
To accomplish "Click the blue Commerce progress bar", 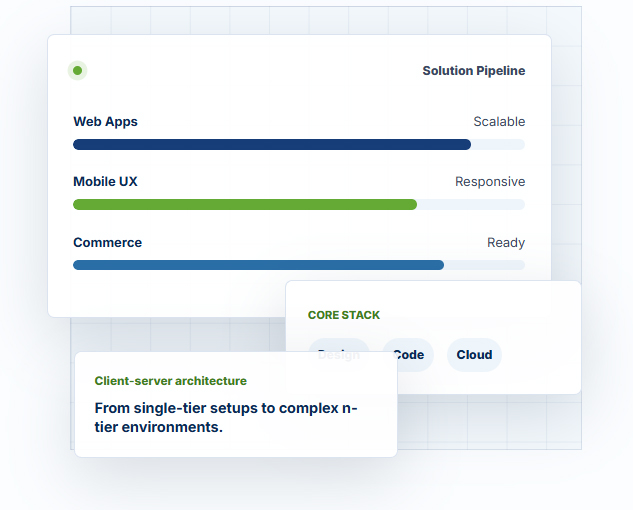I will click(x=258, y=265).
